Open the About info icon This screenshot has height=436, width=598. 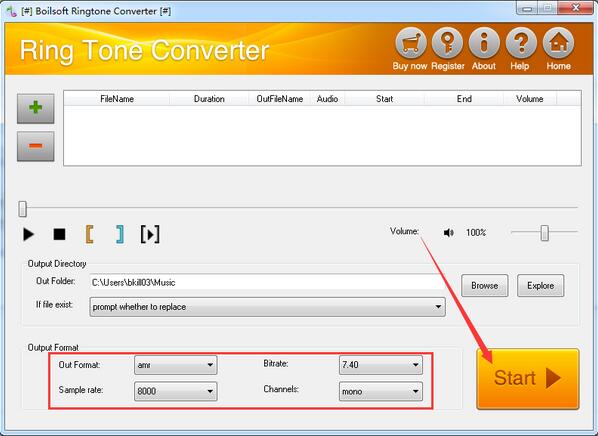click(x=484, y=43)
